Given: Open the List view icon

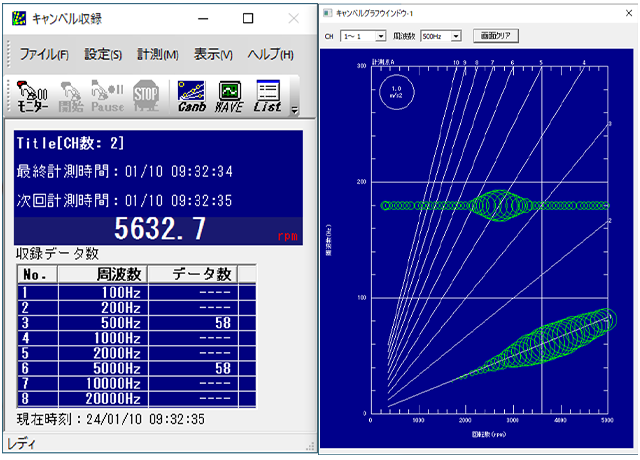Looking at the screenshot, I should point(267,97).
